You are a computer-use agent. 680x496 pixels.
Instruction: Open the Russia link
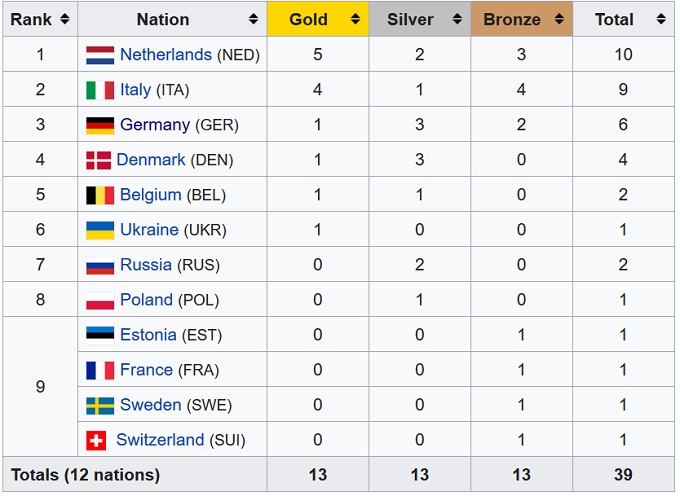(x=145, y=265)
